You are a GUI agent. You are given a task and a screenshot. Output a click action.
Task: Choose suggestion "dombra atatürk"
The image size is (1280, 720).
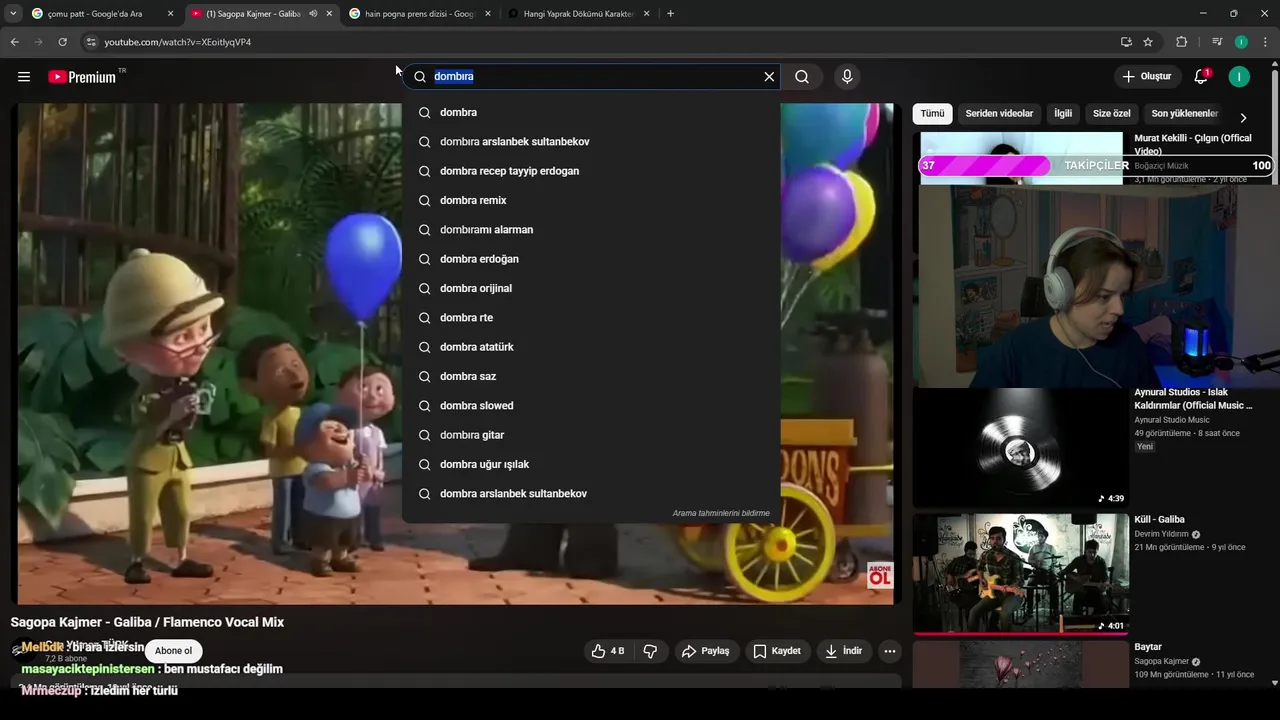[591, 347]
